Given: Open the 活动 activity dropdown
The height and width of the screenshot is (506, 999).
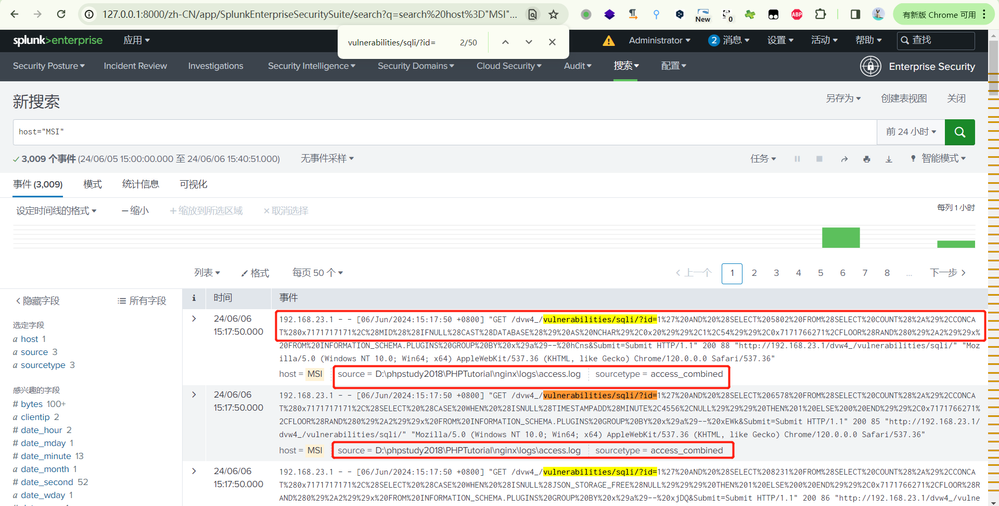Looking at the screenshot, I should pyautogui.click(x=824, y=40).
